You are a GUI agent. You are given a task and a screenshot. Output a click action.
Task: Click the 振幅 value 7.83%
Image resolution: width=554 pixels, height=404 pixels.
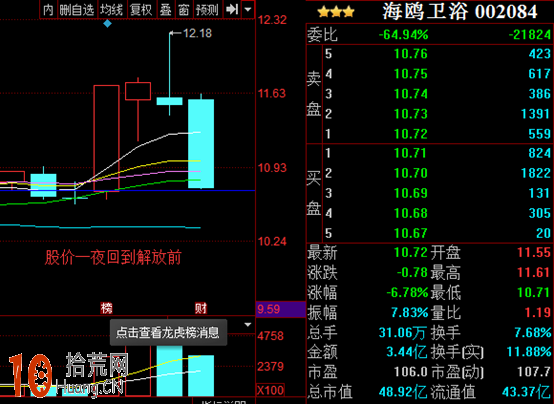click(409, 312)
